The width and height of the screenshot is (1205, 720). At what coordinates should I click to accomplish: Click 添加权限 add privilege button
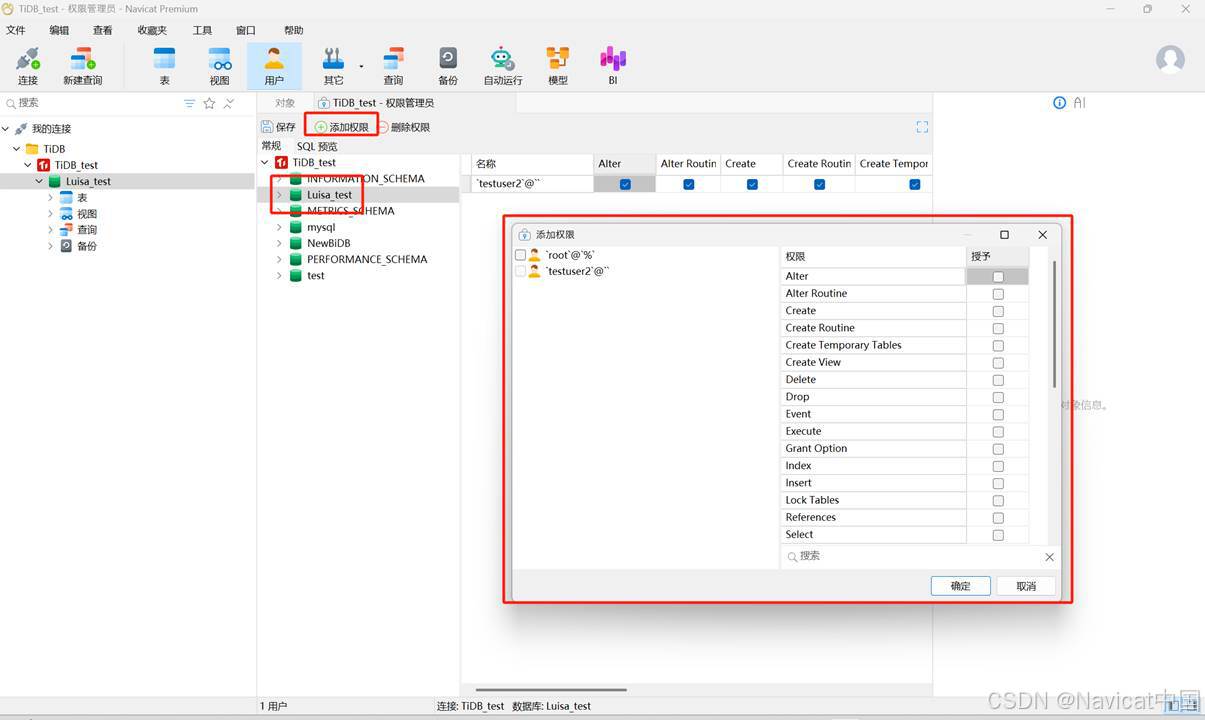(342, 127)
